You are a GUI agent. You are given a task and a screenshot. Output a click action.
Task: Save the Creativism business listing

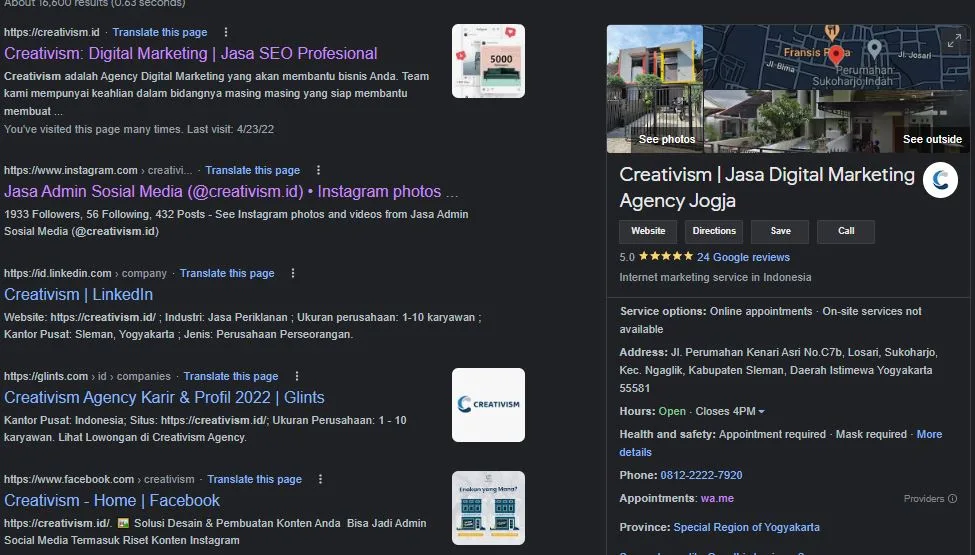[x=780, y=231]
